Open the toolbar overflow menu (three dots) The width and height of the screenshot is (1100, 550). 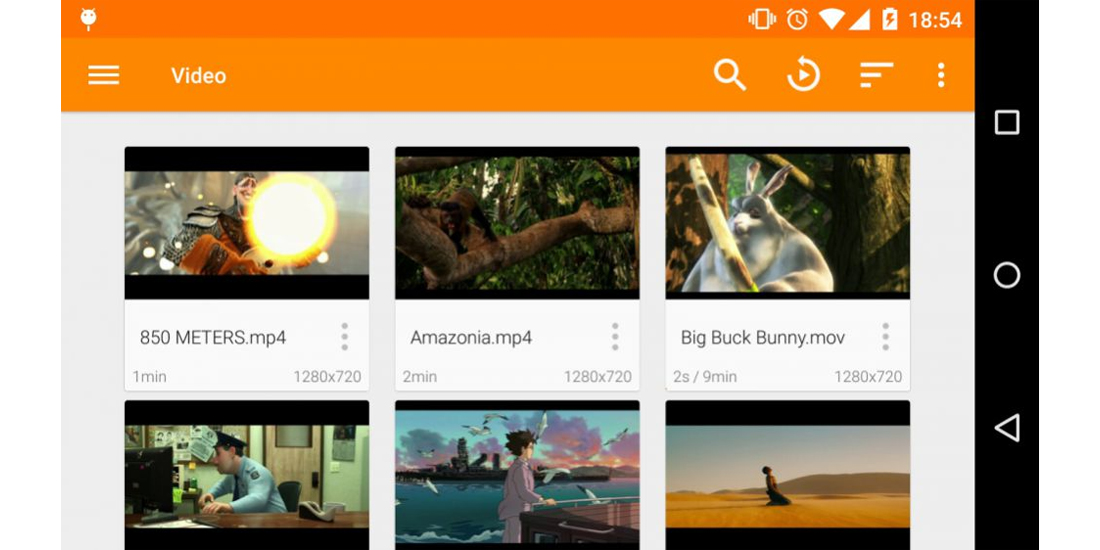point(941,75)
